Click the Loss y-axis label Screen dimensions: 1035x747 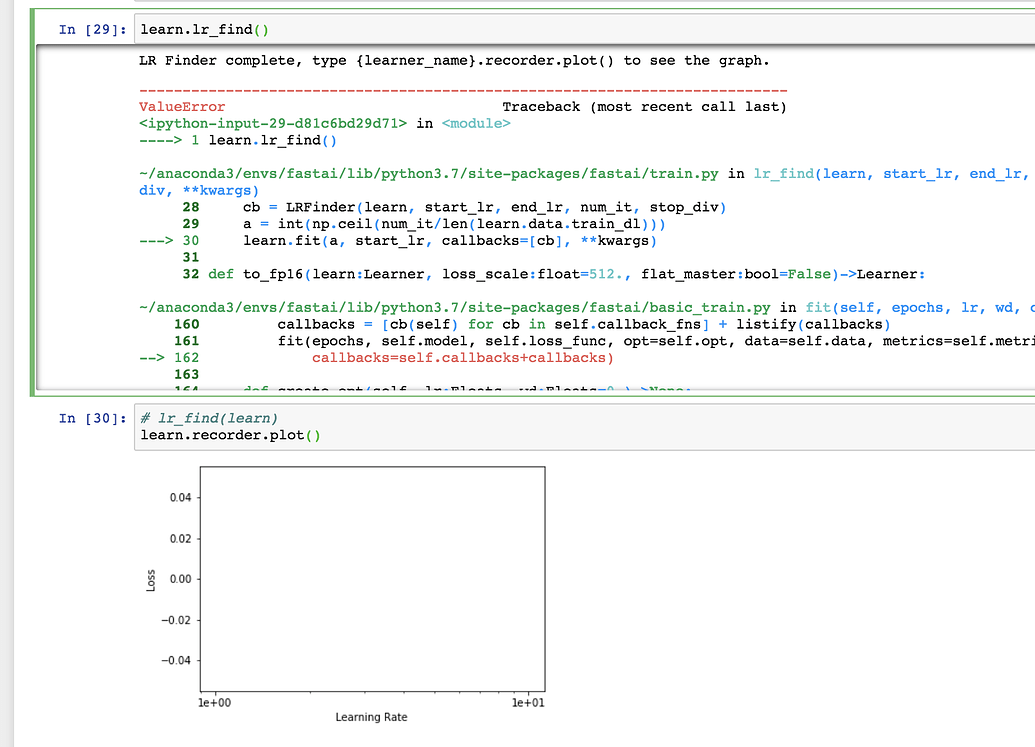point(152,580)
